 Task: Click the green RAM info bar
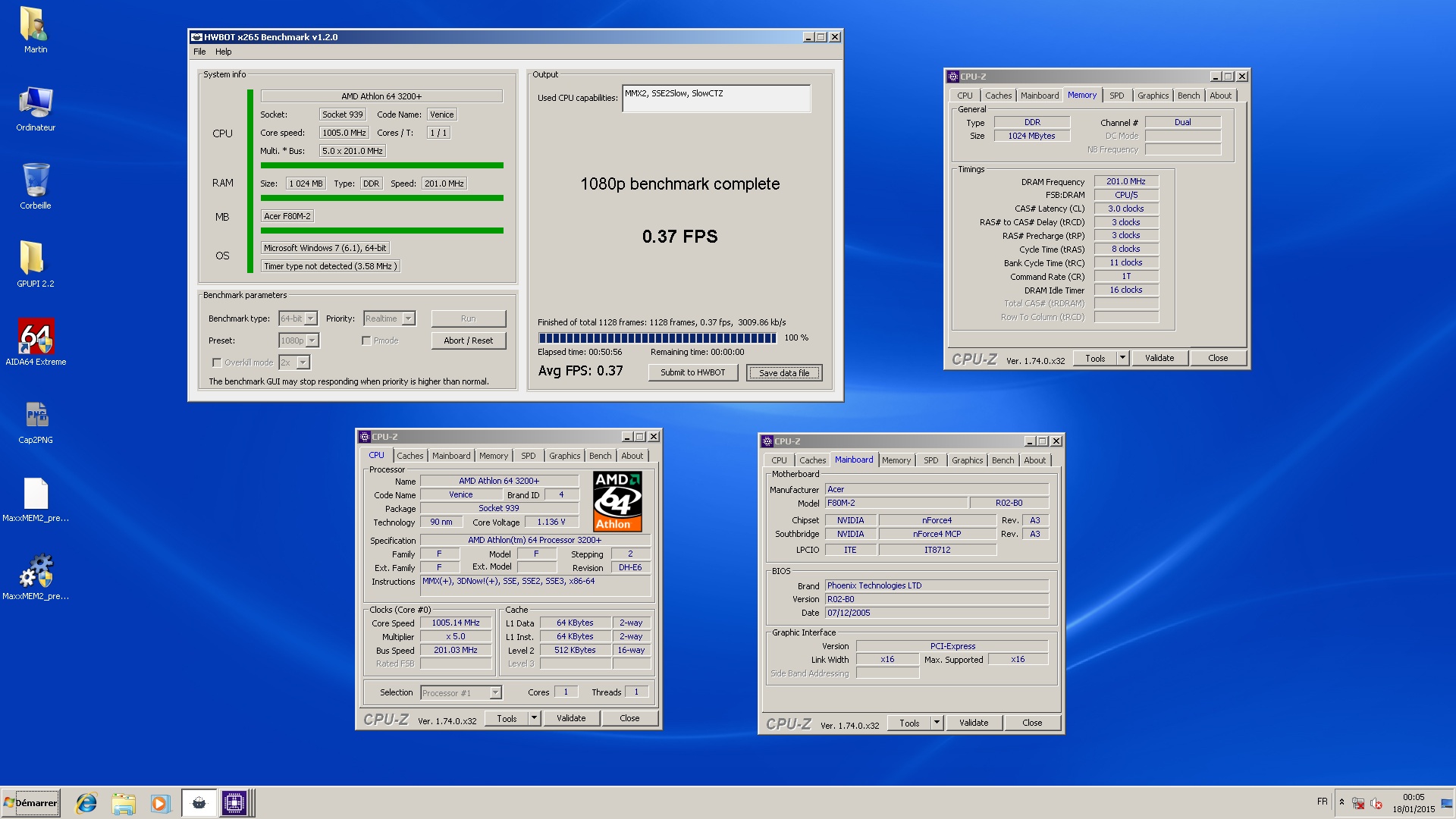point(381,198)
